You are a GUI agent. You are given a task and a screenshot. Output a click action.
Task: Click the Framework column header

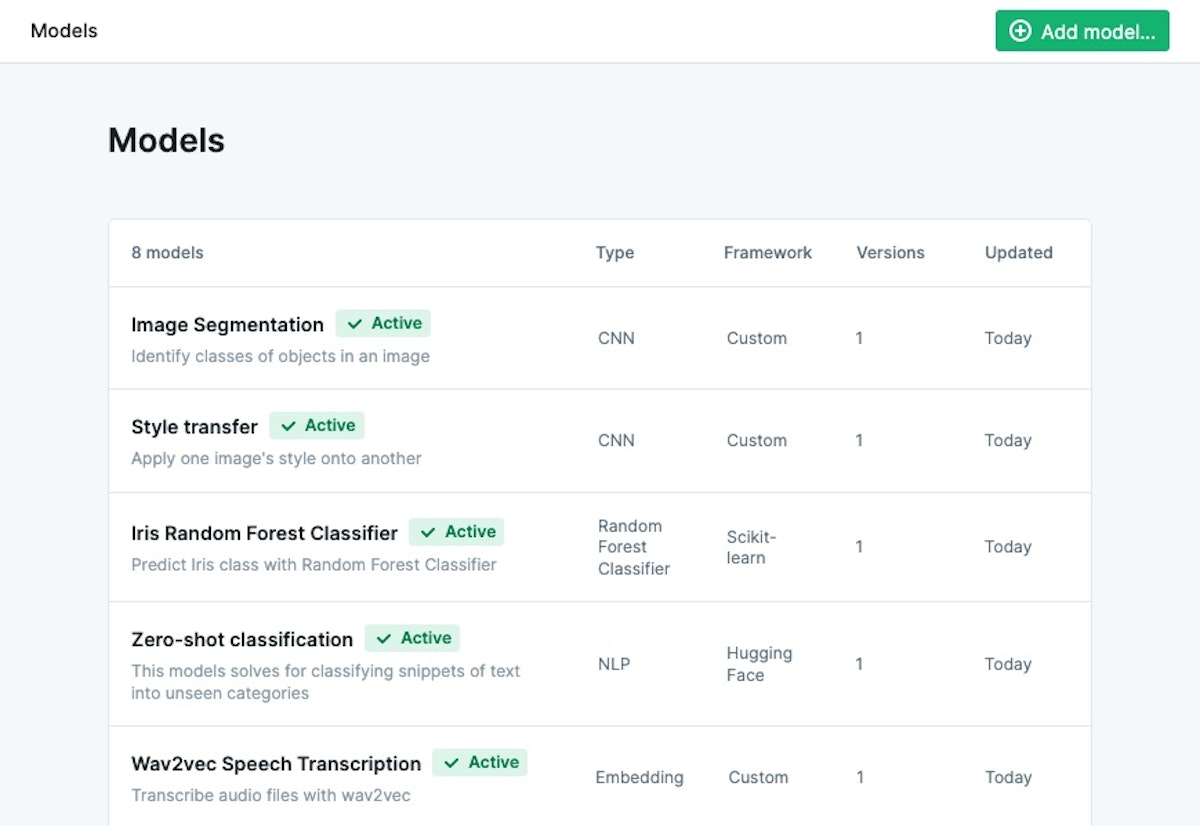pyautogui.click(x=768, y=253)
